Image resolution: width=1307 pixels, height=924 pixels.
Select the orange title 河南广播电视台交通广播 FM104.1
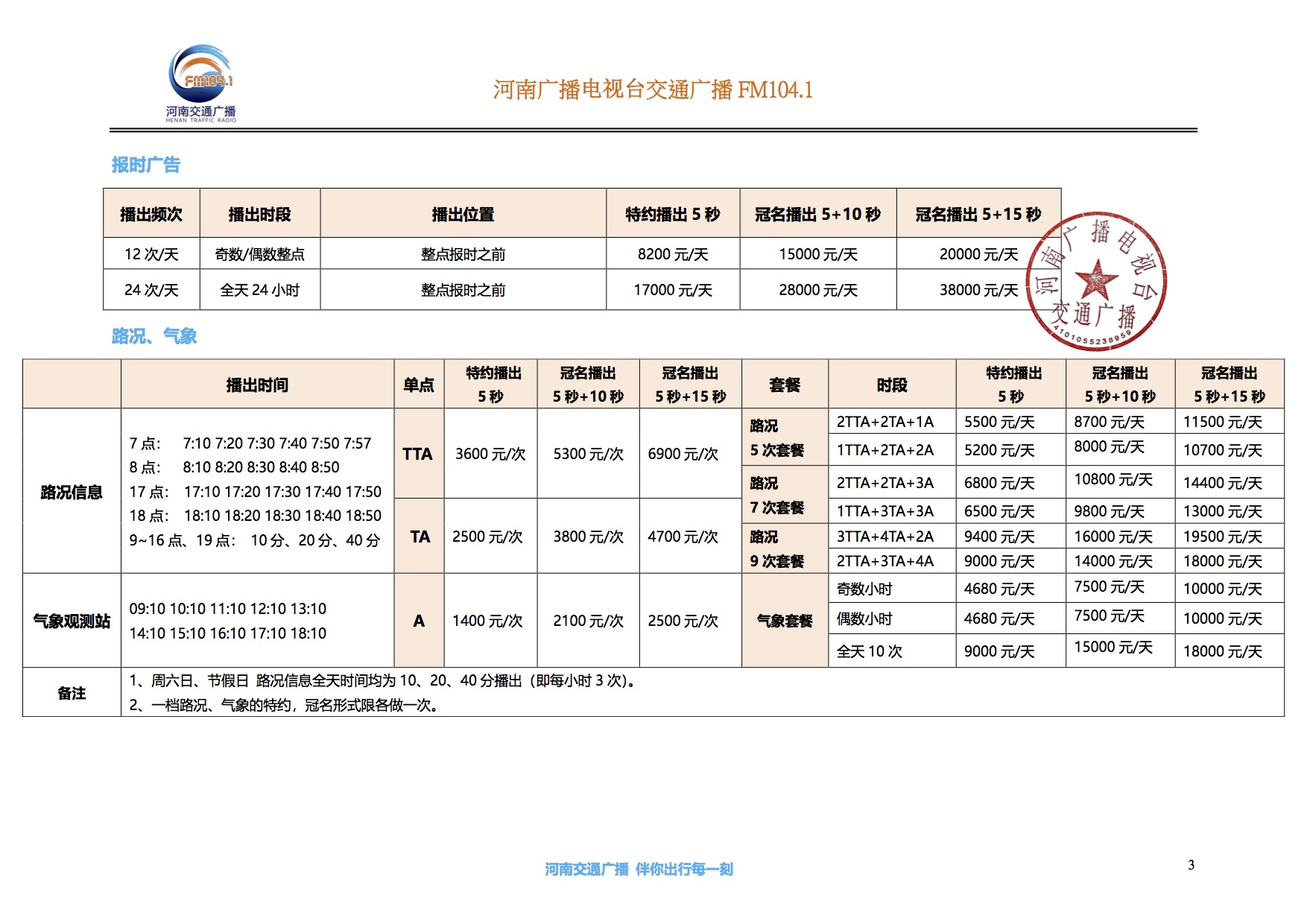[x=652, y=90]
